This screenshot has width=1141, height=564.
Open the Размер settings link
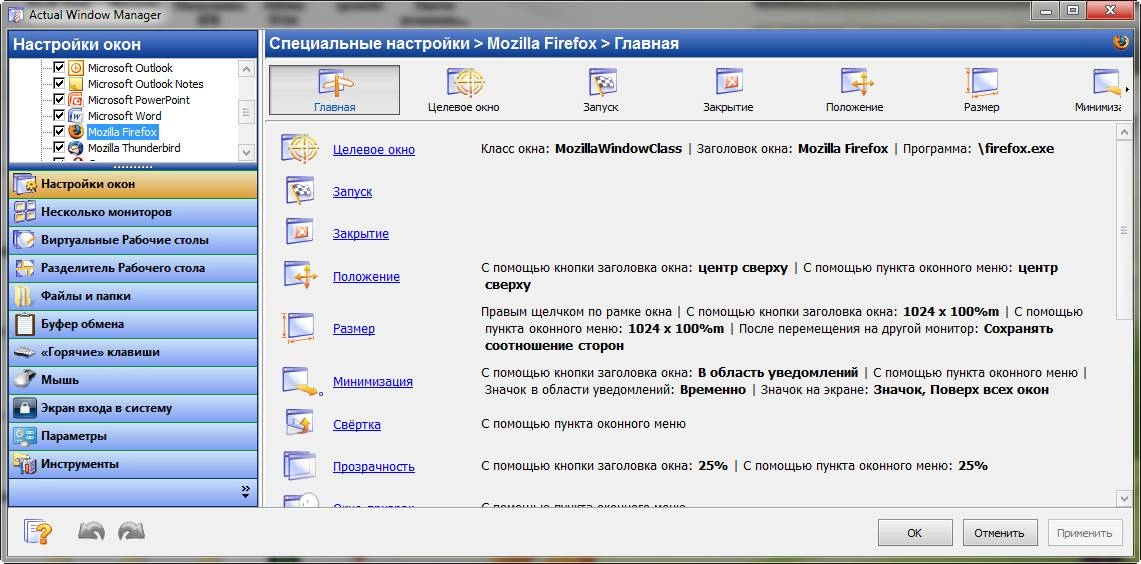[354, 328]
